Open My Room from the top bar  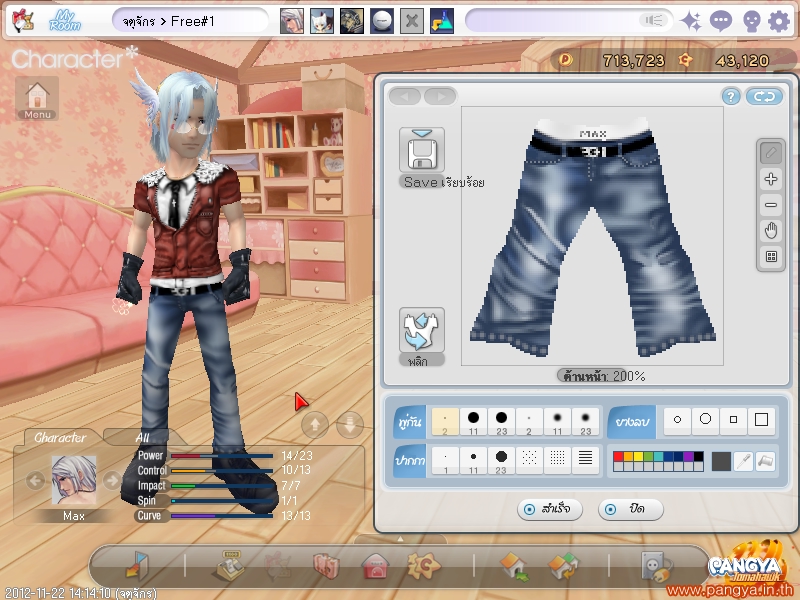65,21
